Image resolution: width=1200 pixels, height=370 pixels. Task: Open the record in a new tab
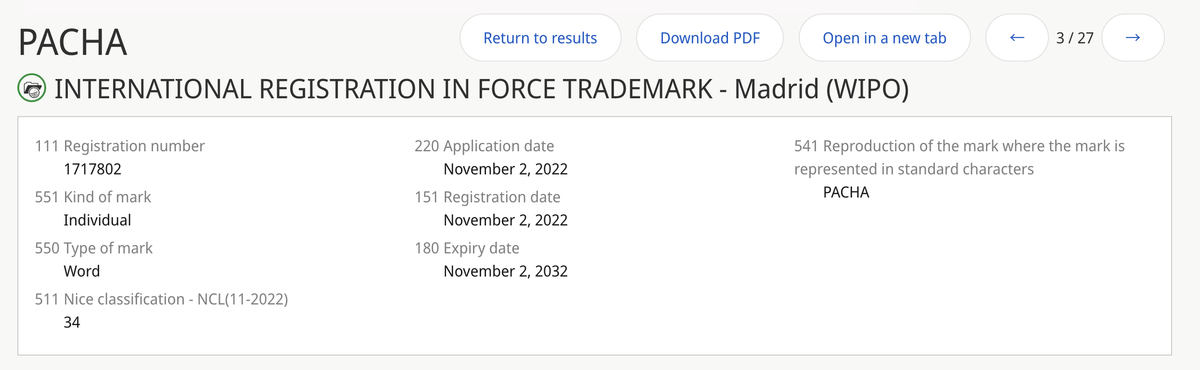point(884,38)
